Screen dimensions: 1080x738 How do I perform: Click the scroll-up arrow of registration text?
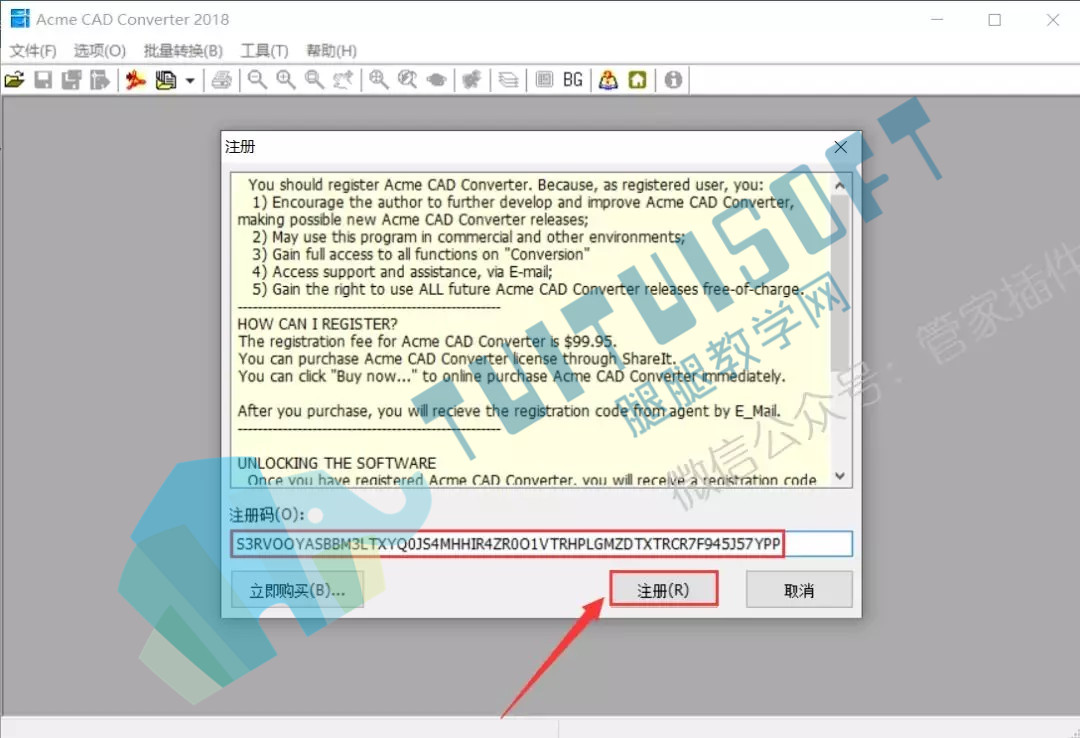point(840,185)
